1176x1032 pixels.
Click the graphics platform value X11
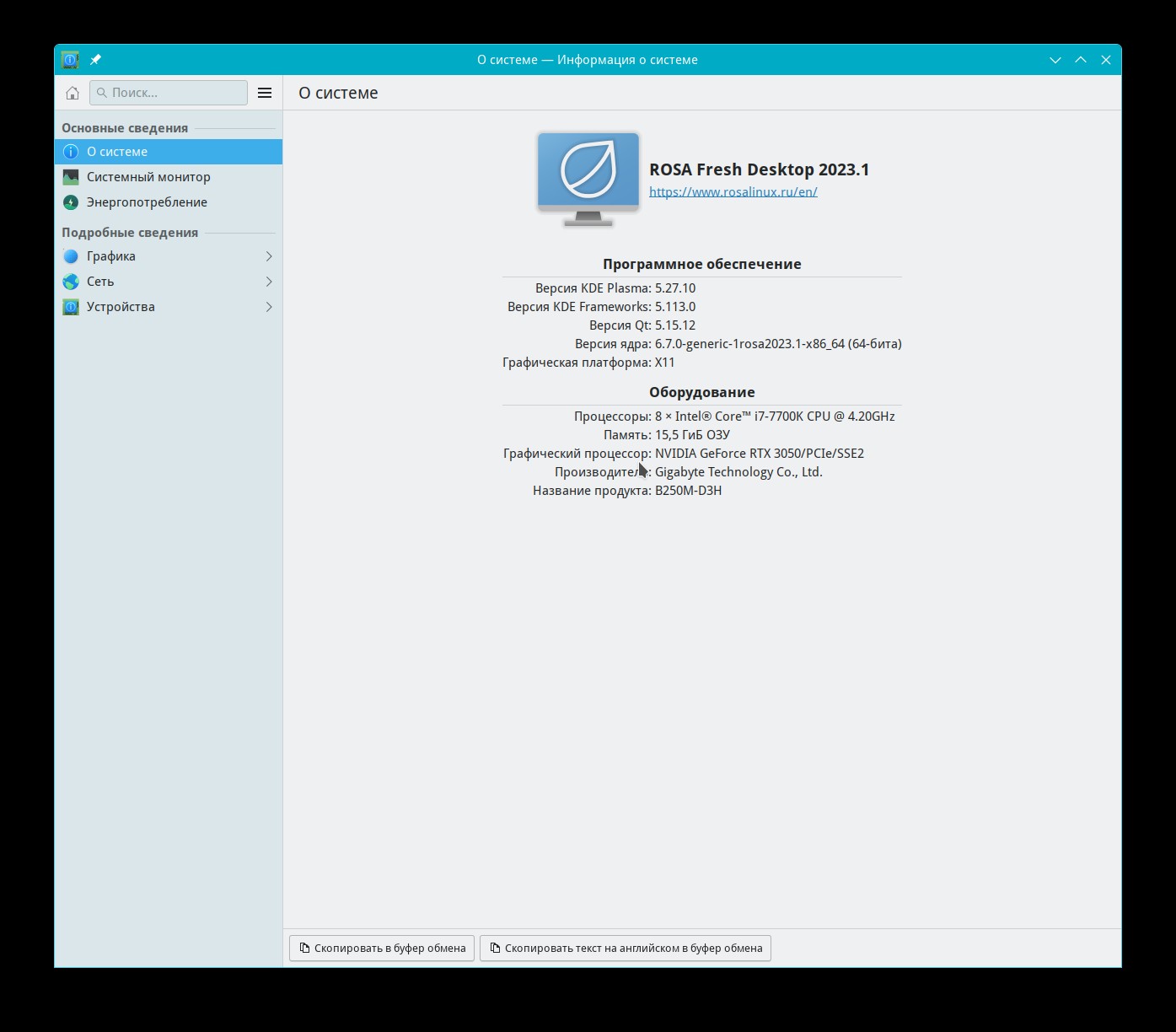click(x=665, y=363)
